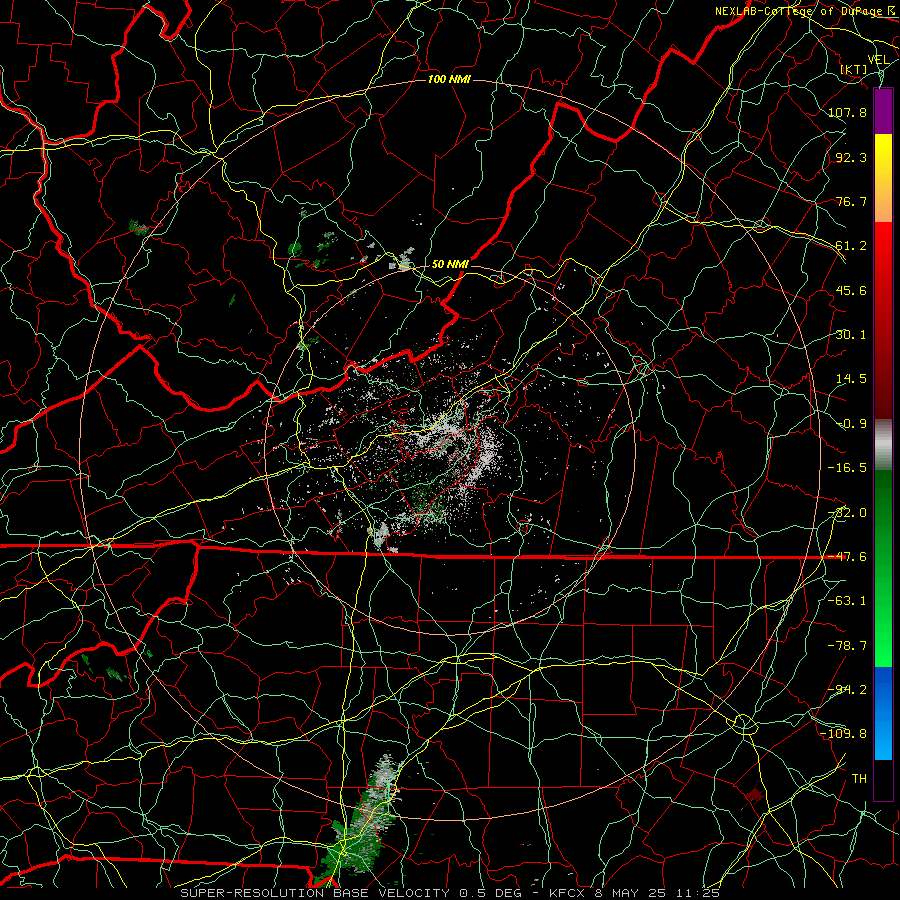Select the -109.8 scale value
The height and width of the screenshot is (900, 900).
point(844,734)
